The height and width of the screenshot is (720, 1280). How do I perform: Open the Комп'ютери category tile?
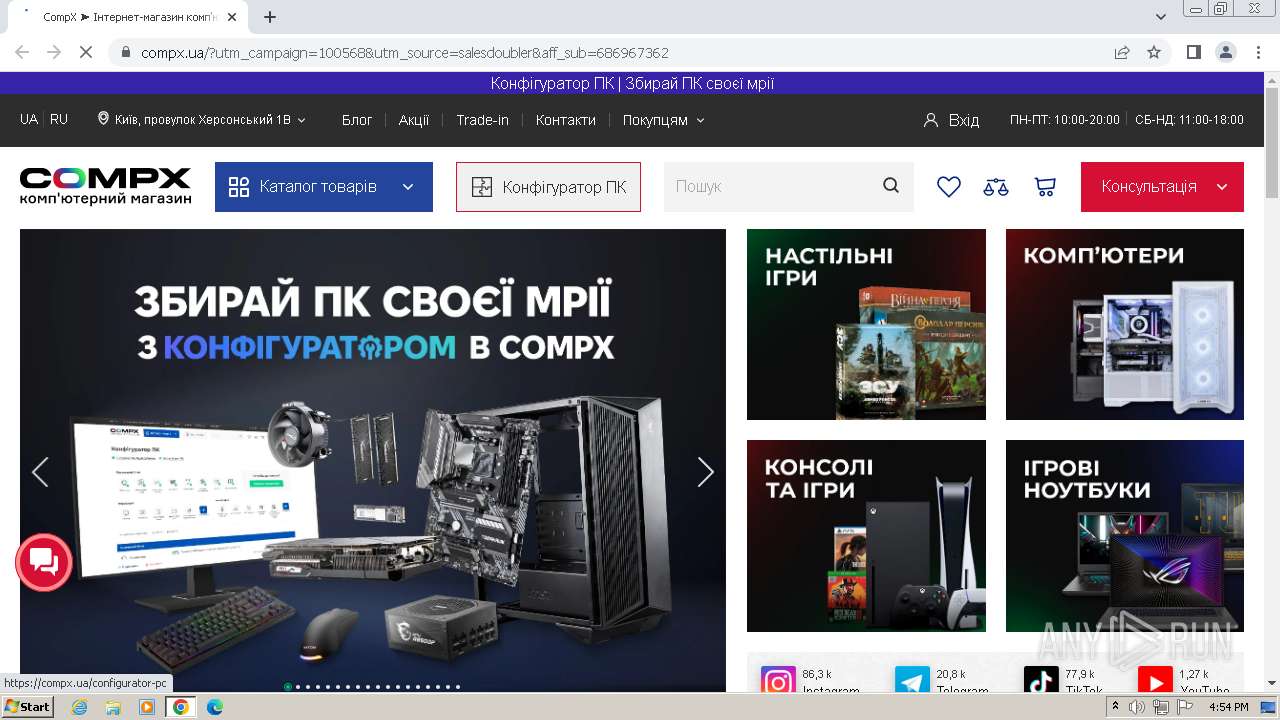pyautogui.click(x=1125, y=324)
